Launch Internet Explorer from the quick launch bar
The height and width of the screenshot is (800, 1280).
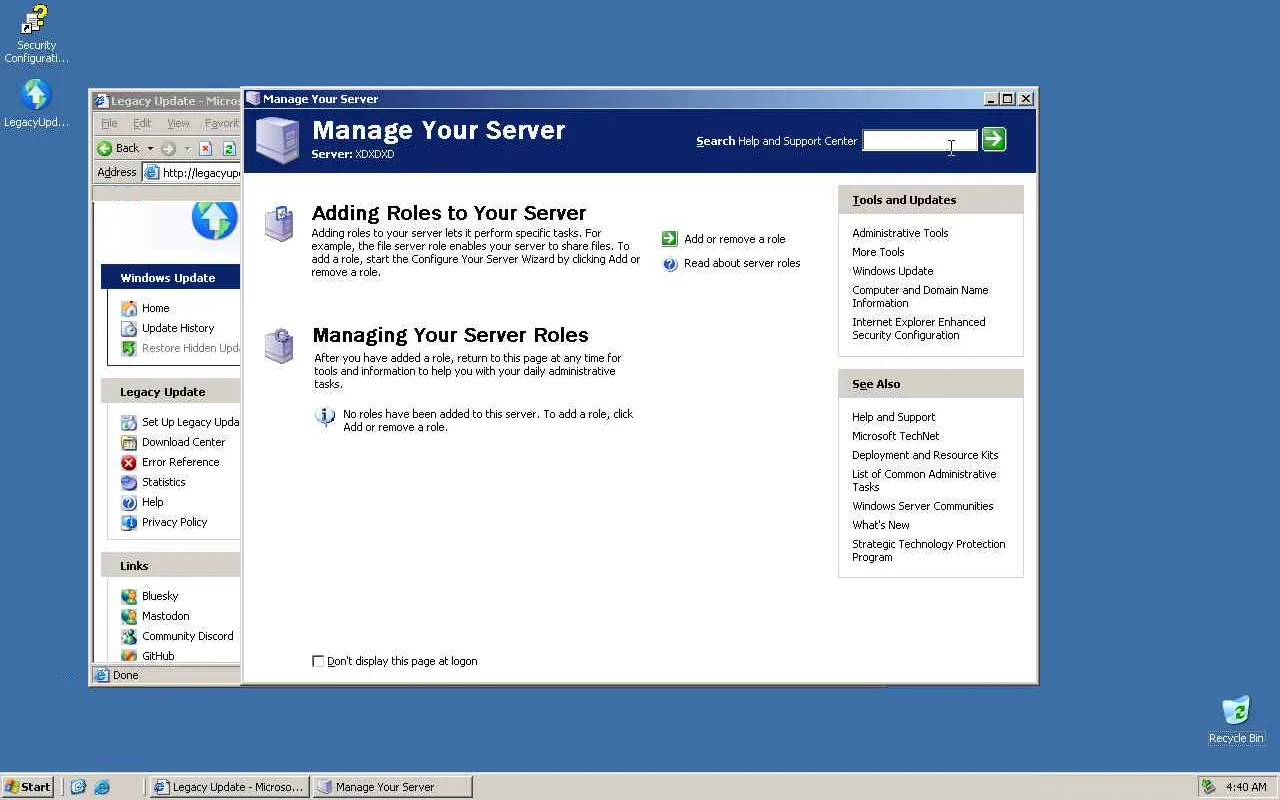pos(102,787)
